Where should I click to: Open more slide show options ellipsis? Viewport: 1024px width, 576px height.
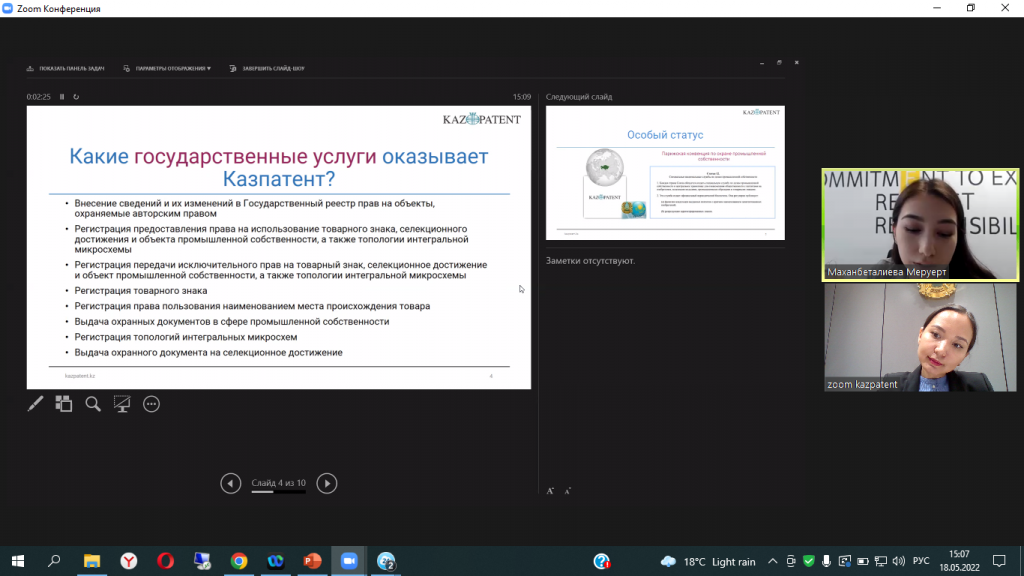152,404
